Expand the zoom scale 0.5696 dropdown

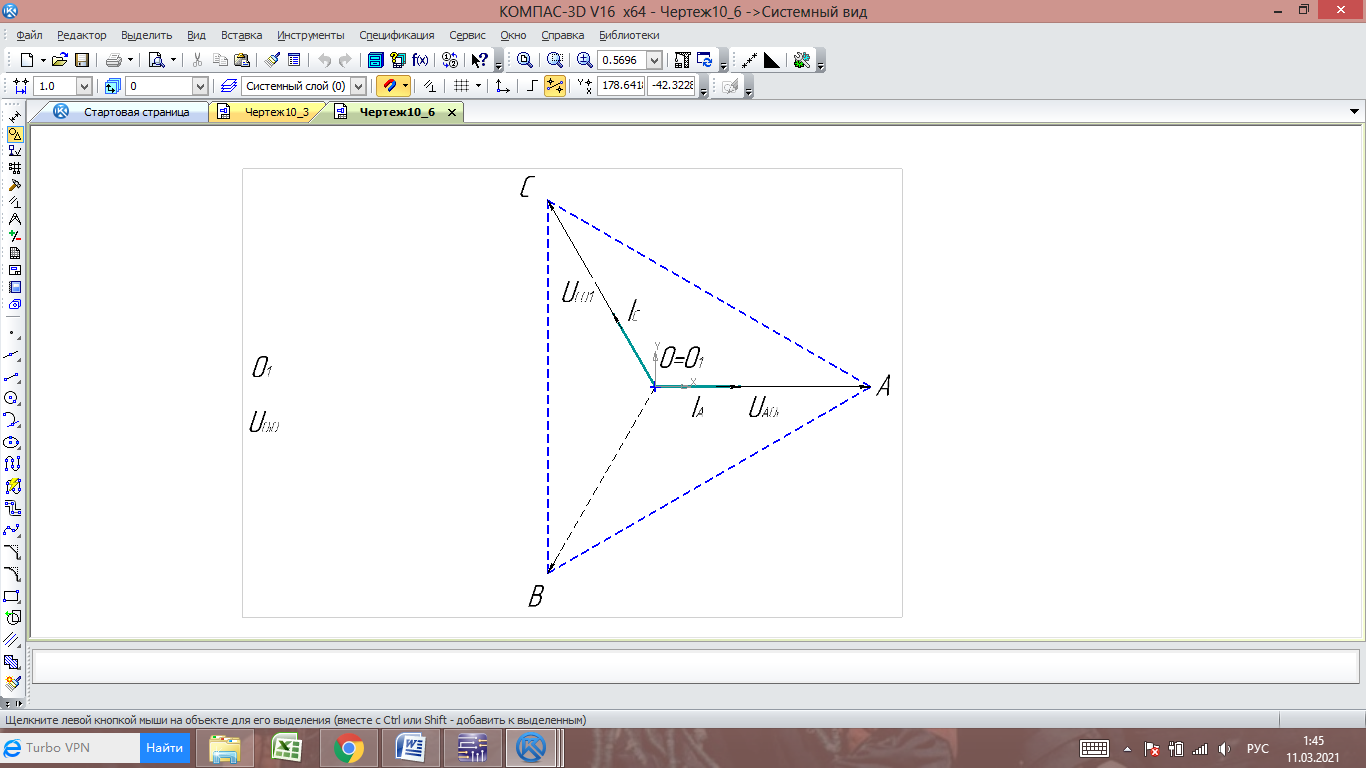[654, 60]
